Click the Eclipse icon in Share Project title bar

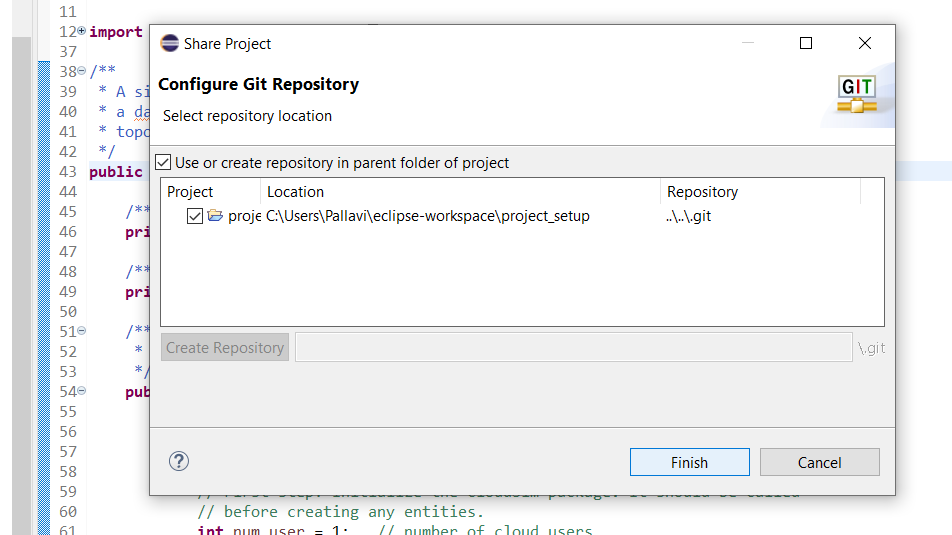169,44
